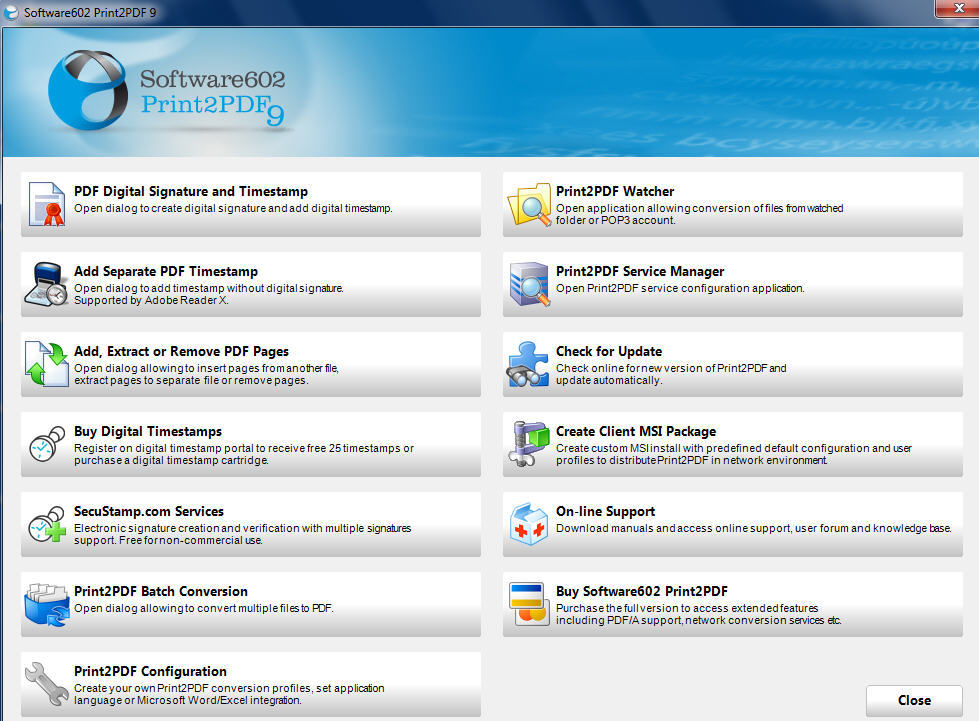
Task: Click the SecuStamp.com Services icon
Action: [x=46, y=524]
